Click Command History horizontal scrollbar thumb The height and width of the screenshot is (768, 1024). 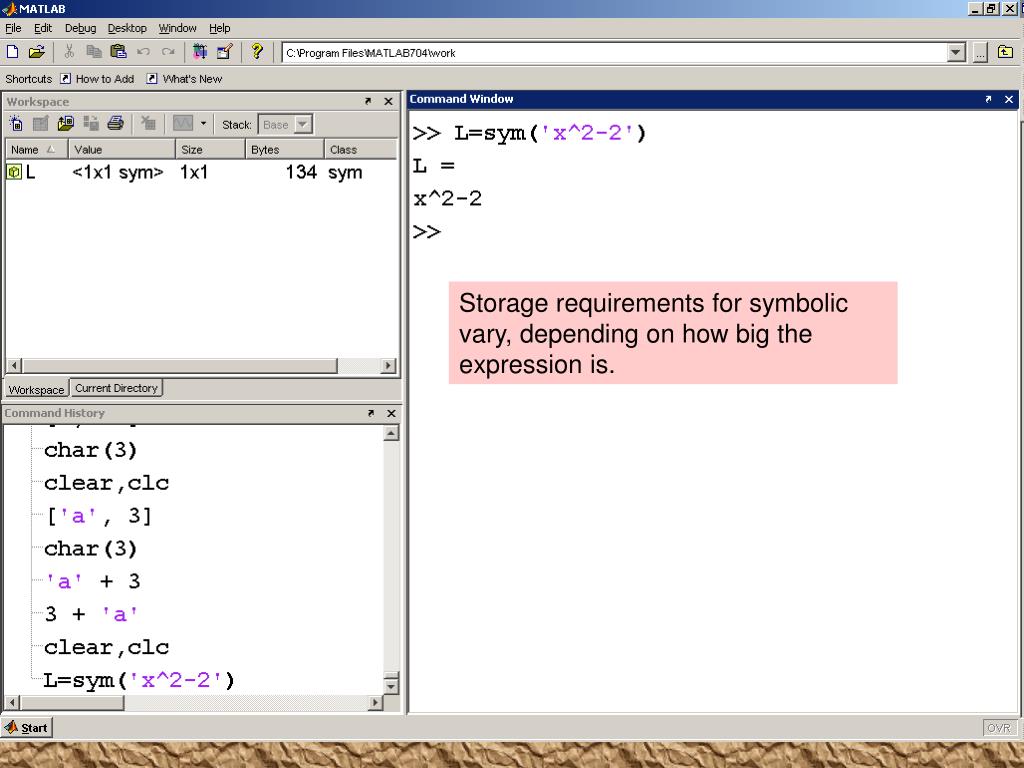(72, 703)
